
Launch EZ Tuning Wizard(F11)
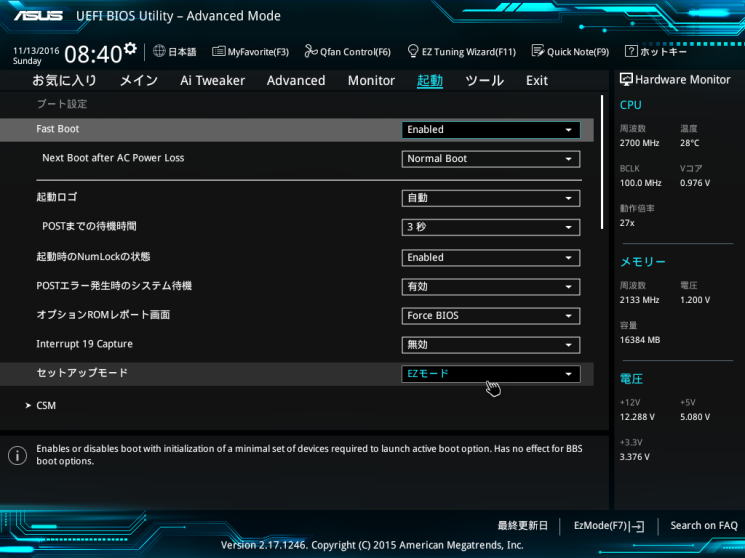(x=462, y=51)
